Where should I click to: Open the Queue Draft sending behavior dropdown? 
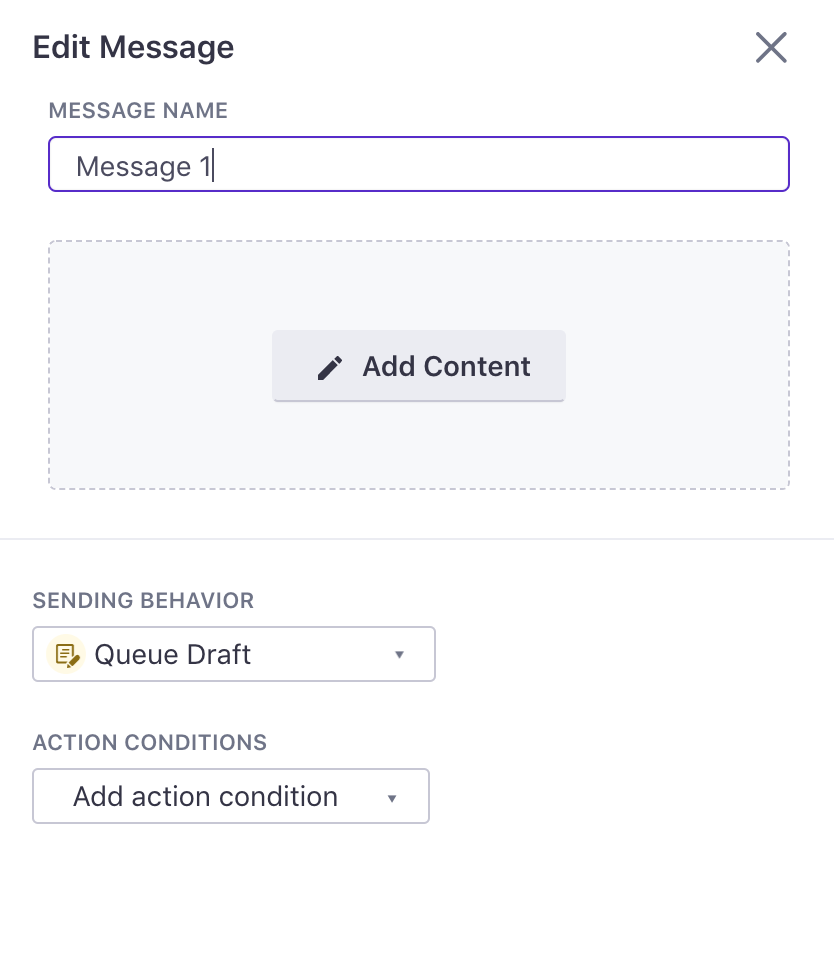pos(233,654)
